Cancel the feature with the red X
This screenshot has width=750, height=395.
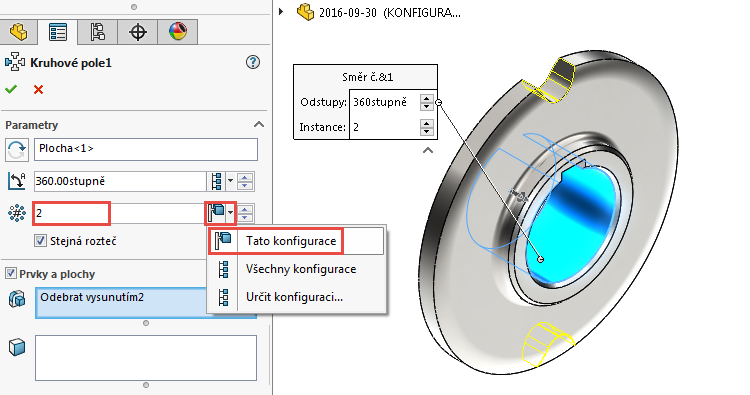point(39,89)
